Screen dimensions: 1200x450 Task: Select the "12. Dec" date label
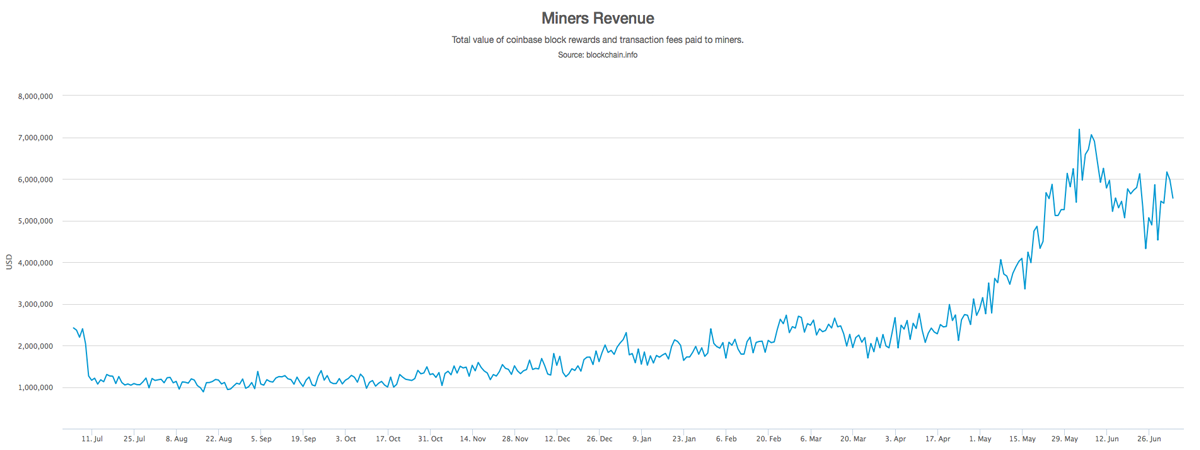(x=557, y=438)
